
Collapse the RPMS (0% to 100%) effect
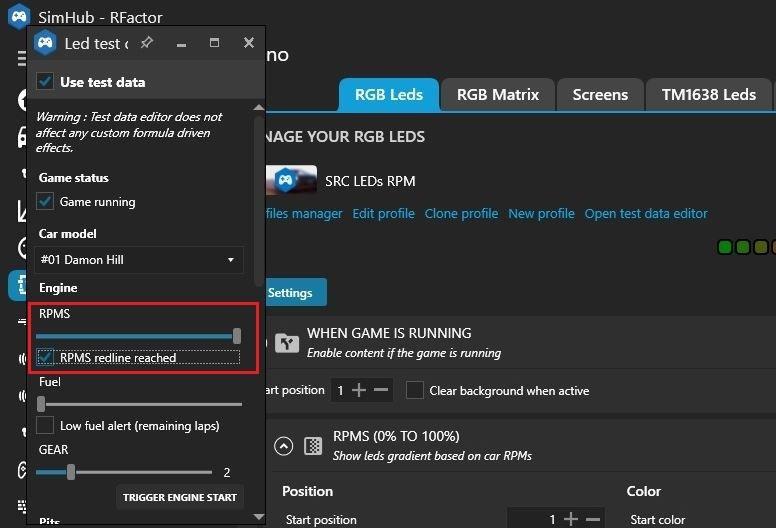(x=284, y=446)
